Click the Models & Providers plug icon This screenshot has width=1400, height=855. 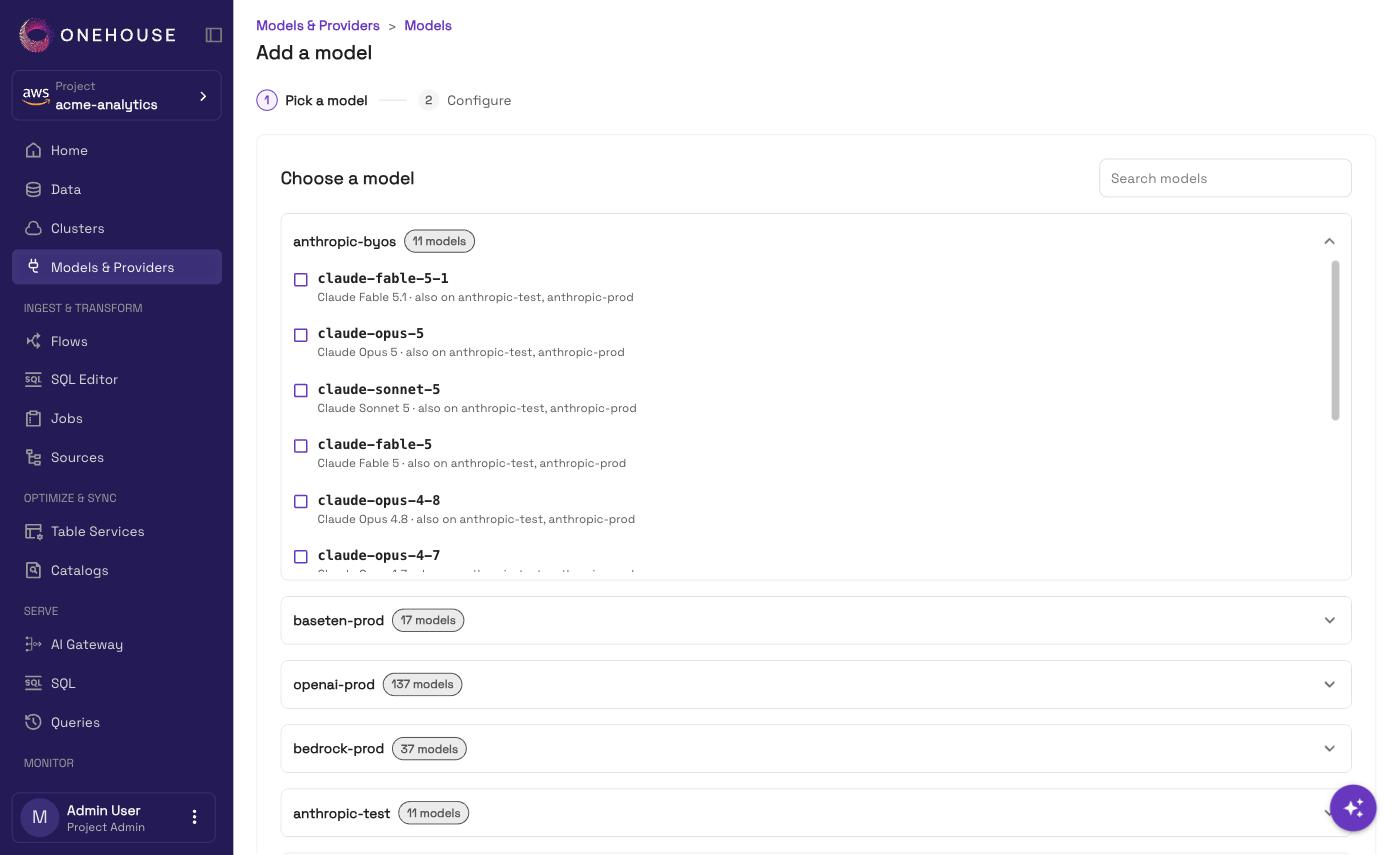33,267
